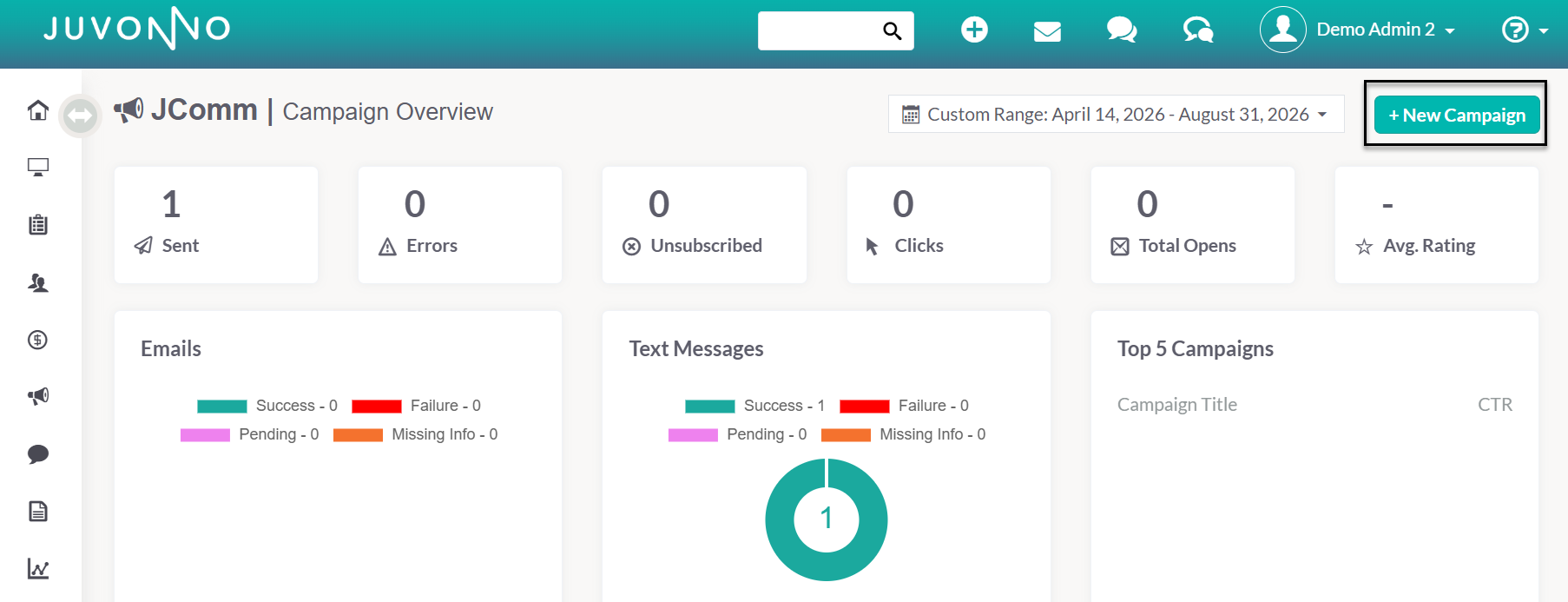Click the Juvonno logo
1568x602 pixels.
(137, 29)
